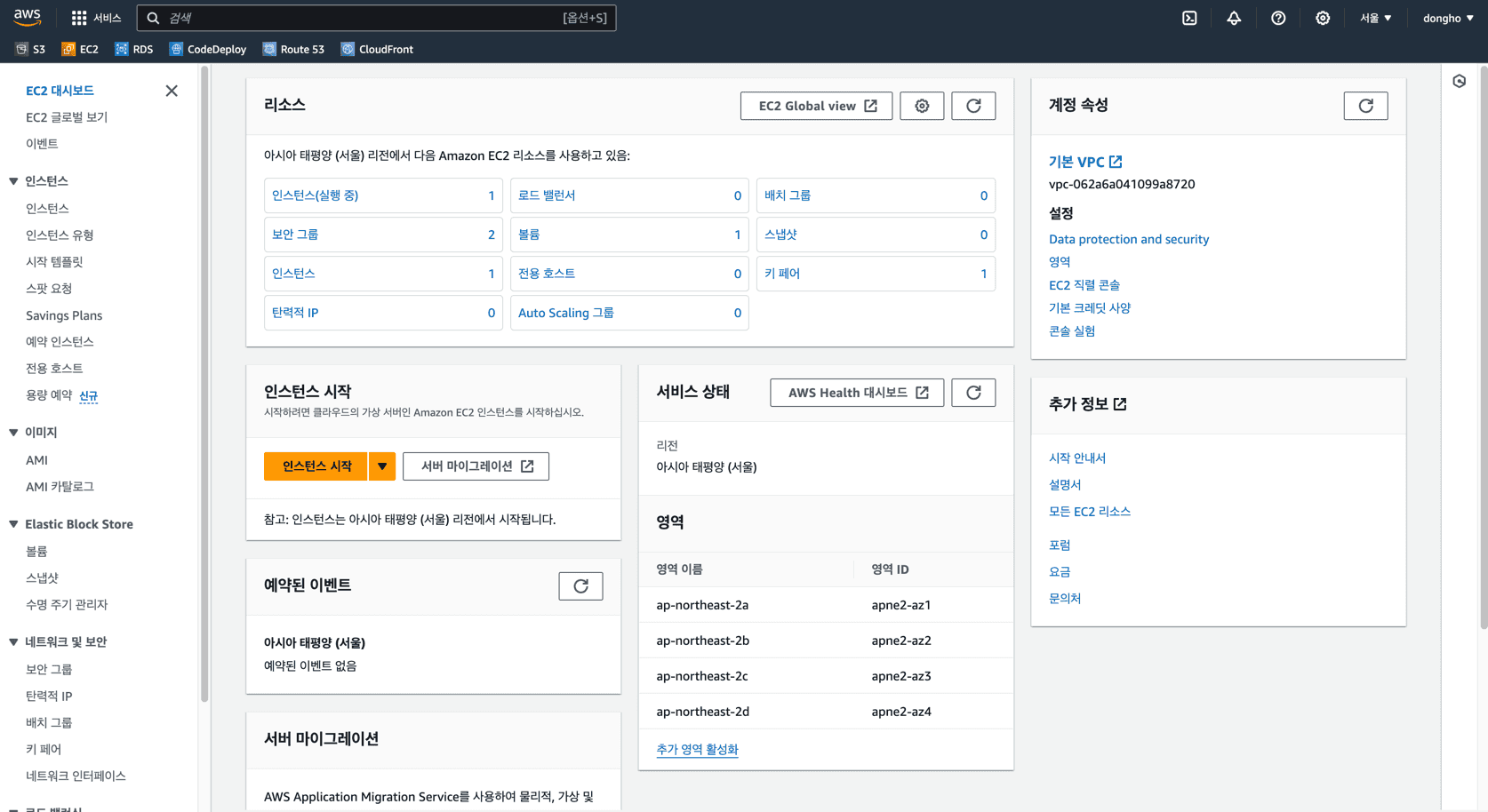The image size is (1488, 812).
Task: Collapse the 네트워크 및 보안 section
Action: [x=13, y=642]
